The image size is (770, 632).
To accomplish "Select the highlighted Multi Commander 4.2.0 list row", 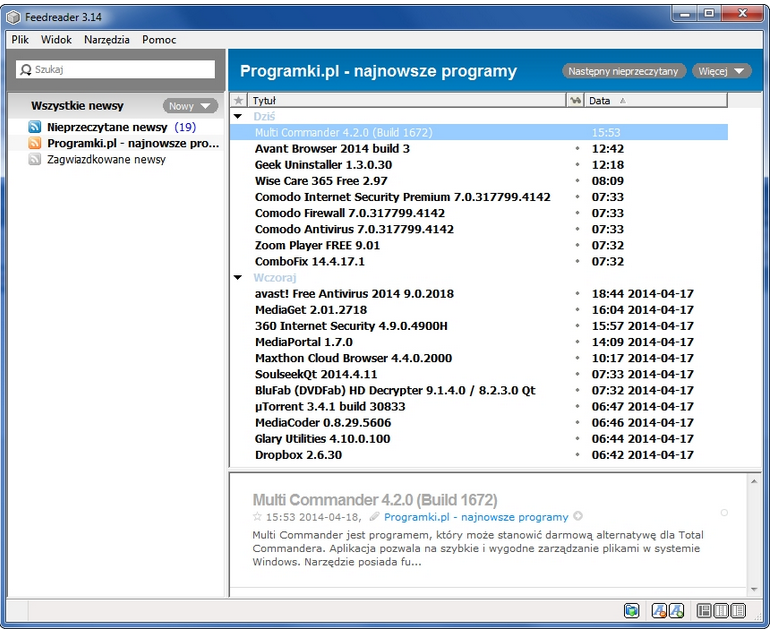I will [479, 133].
